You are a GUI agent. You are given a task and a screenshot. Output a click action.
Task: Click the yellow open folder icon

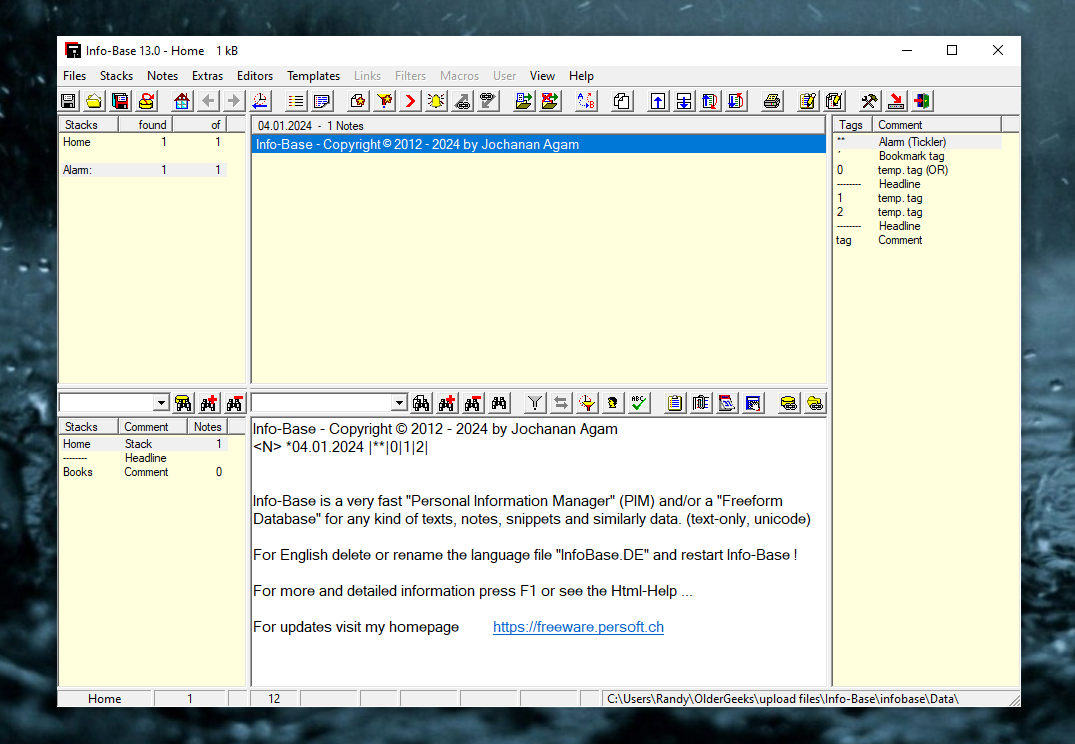[x=94, y=101]
